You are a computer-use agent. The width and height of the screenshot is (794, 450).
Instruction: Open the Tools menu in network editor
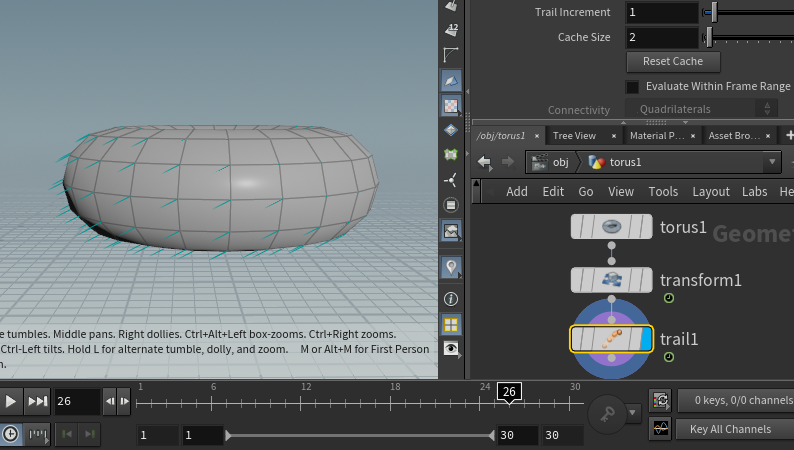tap(663, 191)
